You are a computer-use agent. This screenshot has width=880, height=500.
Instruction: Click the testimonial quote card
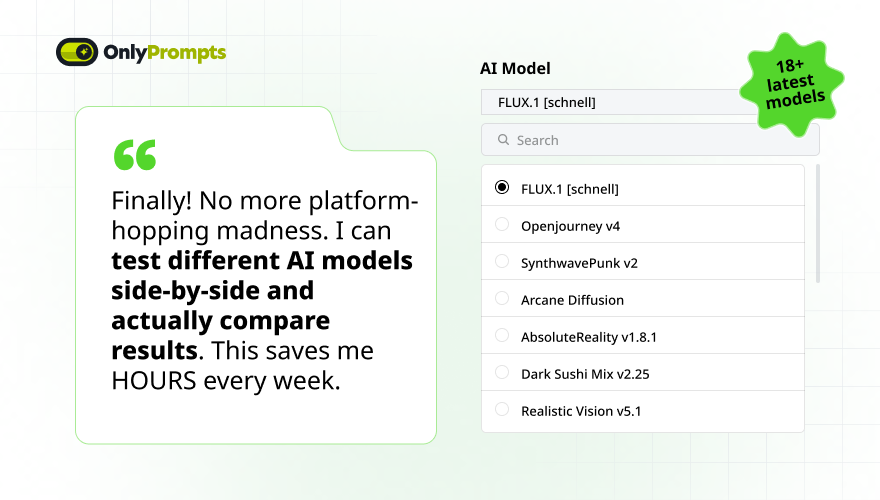click(x=256, y=275)
